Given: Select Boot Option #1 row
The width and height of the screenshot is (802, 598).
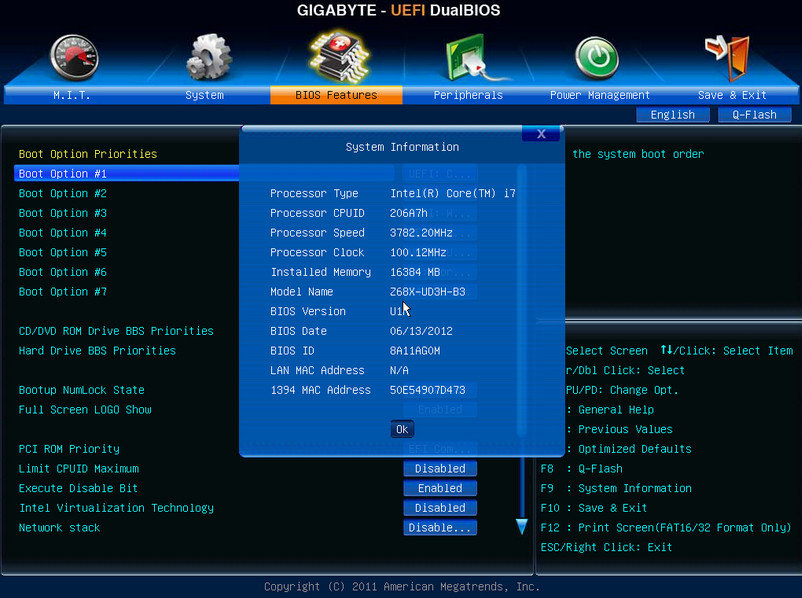Looking at the screenshot, I should (x=127, y=173).
